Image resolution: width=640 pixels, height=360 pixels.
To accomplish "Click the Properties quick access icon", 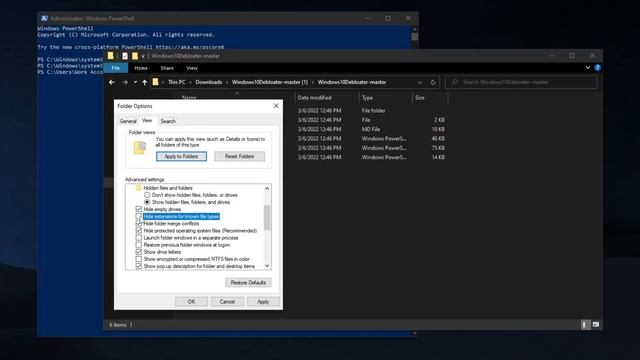I will (125, 56).
